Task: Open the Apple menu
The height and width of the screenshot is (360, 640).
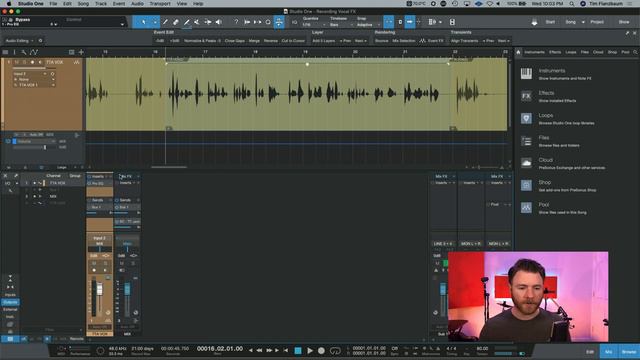Action: pyautogui.click(x=9, y=4)
